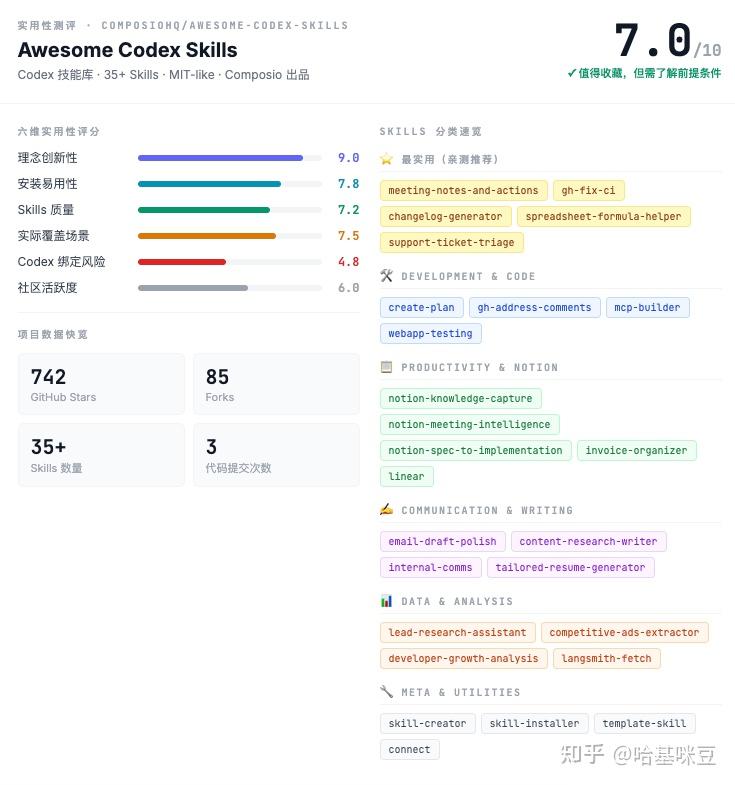
Task: Select the developer-growth-analysis tag
Action: click(463, 659)
